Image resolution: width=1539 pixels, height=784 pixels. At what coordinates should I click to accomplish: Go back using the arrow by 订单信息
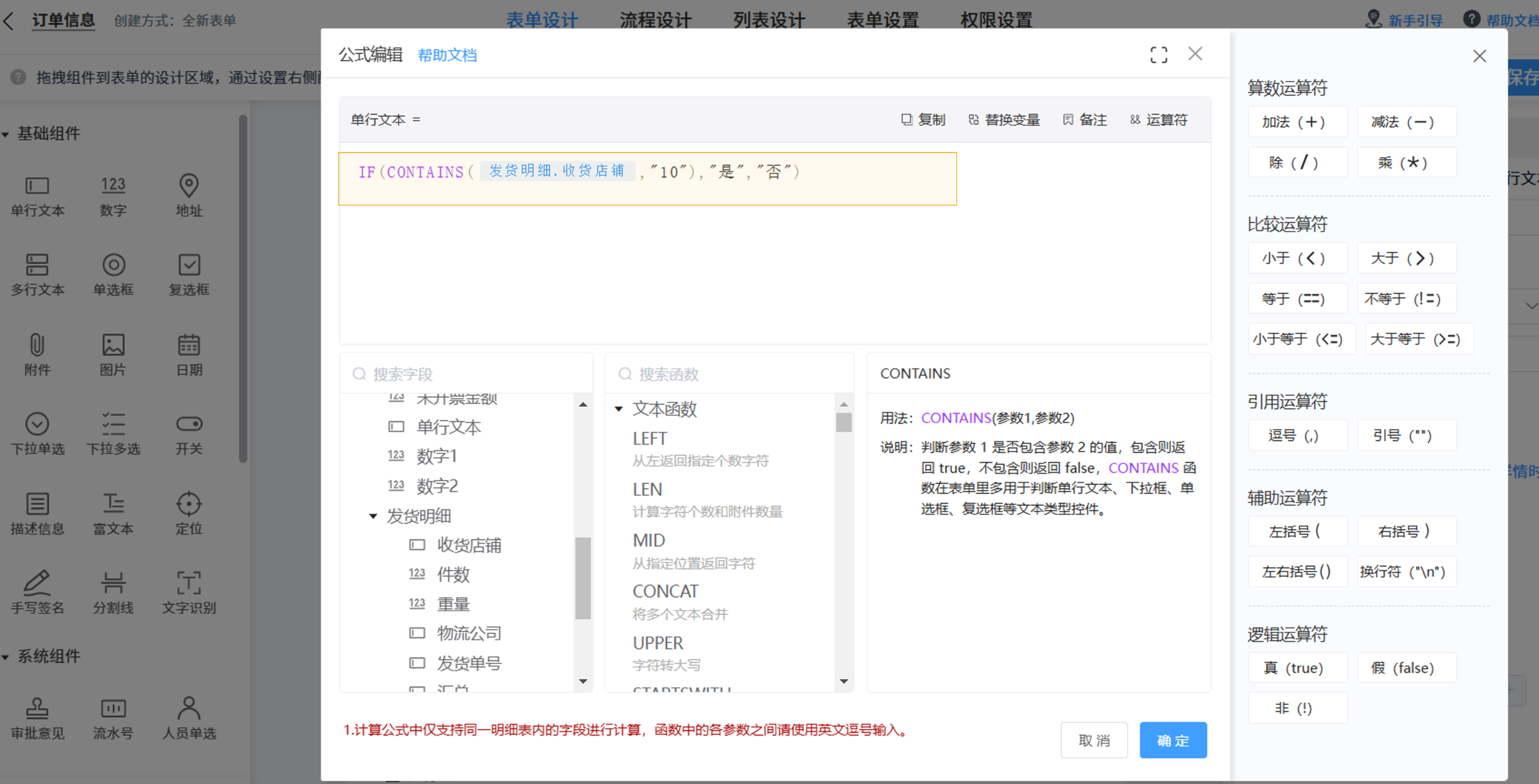coord(9,20)
